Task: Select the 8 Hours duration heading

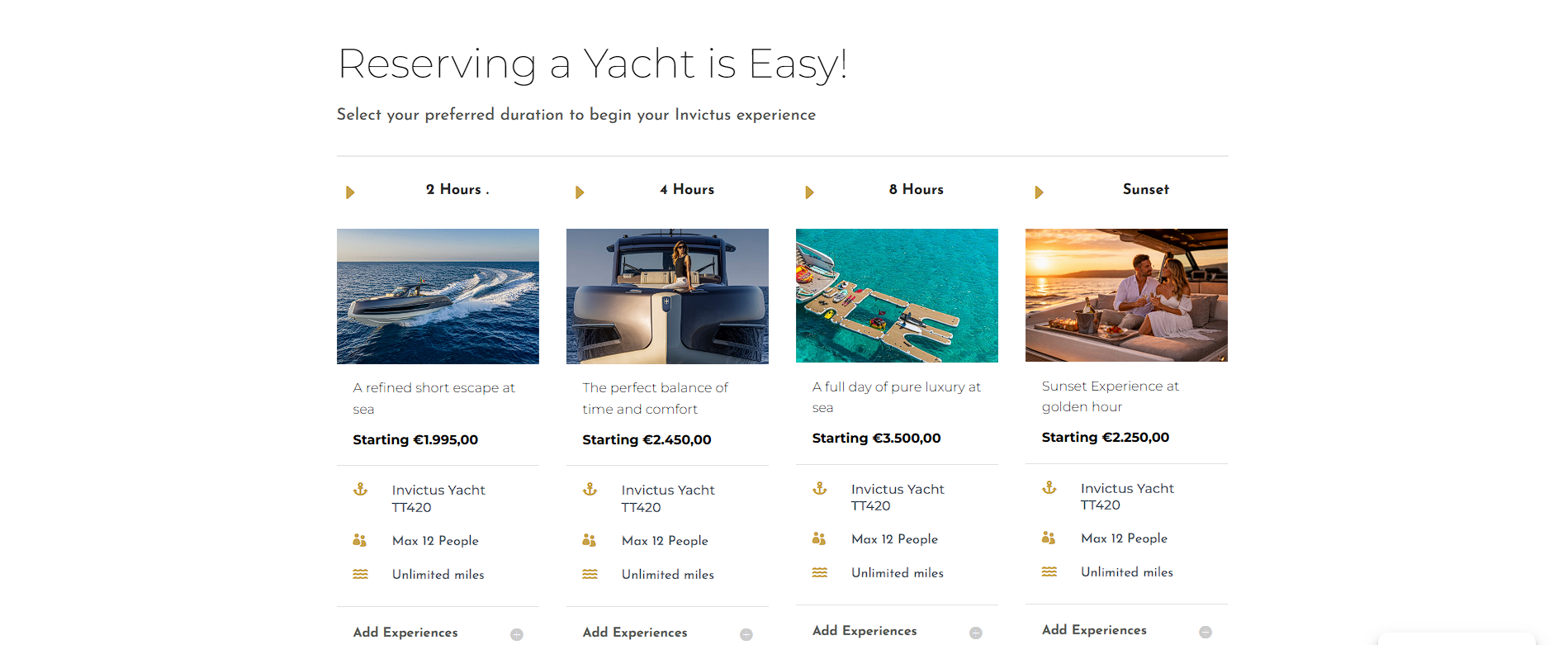Action: coord(917,190)
